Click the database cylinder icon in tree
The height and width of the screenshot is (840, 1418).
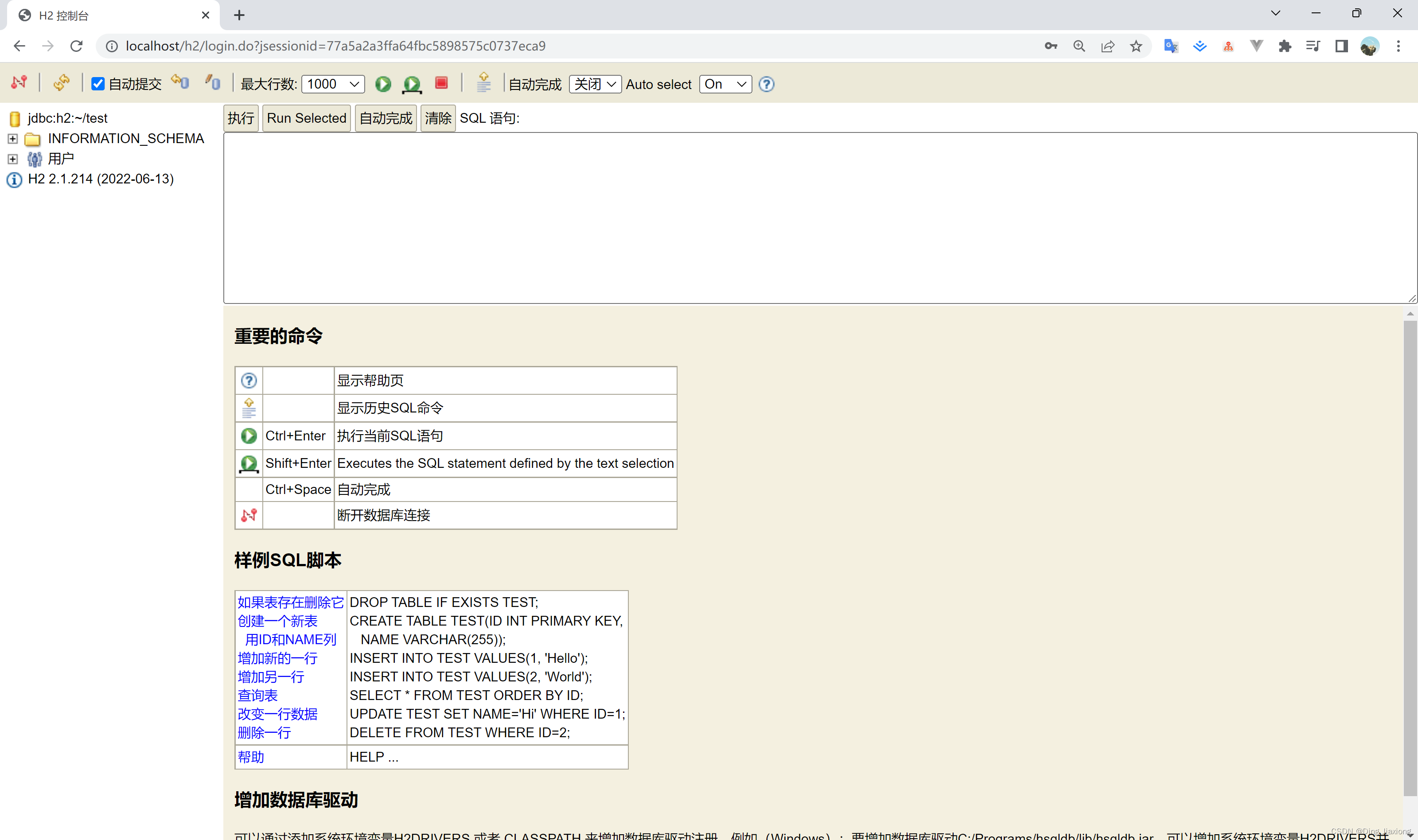(15, 118)
